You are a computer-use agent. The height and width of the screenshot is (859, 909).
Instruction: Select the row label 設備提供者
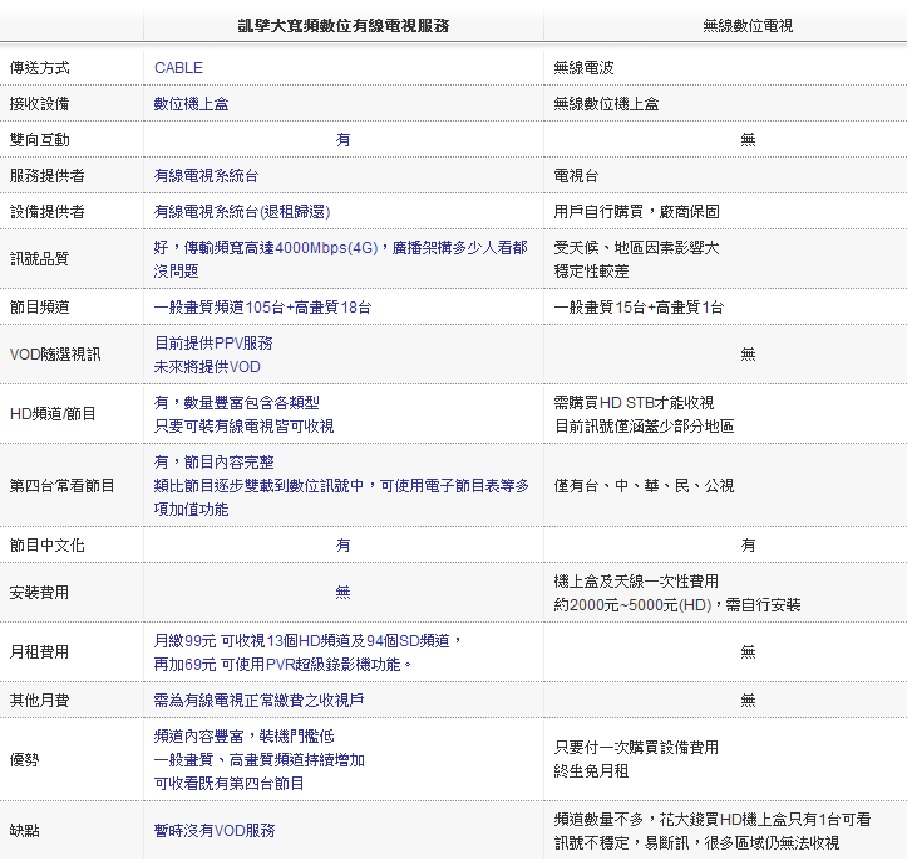pyautogui.click(x=47, y=212)
